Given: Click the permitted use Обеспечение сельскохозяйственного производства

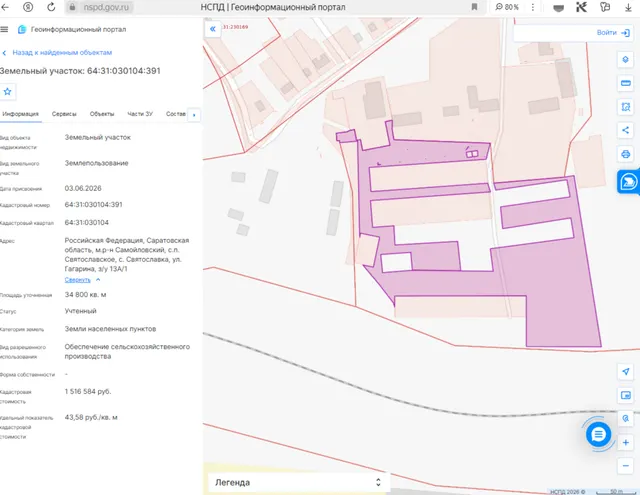Looking at the screenshot, I should (x=127, y=351).
